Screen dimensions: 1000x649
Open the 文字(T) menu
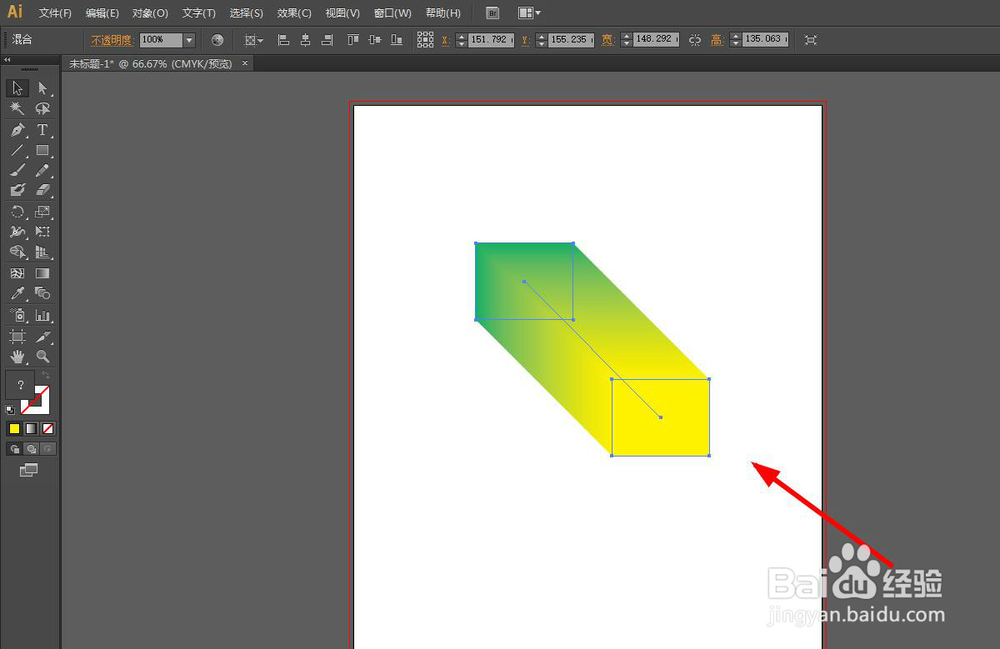click(198, 13)
